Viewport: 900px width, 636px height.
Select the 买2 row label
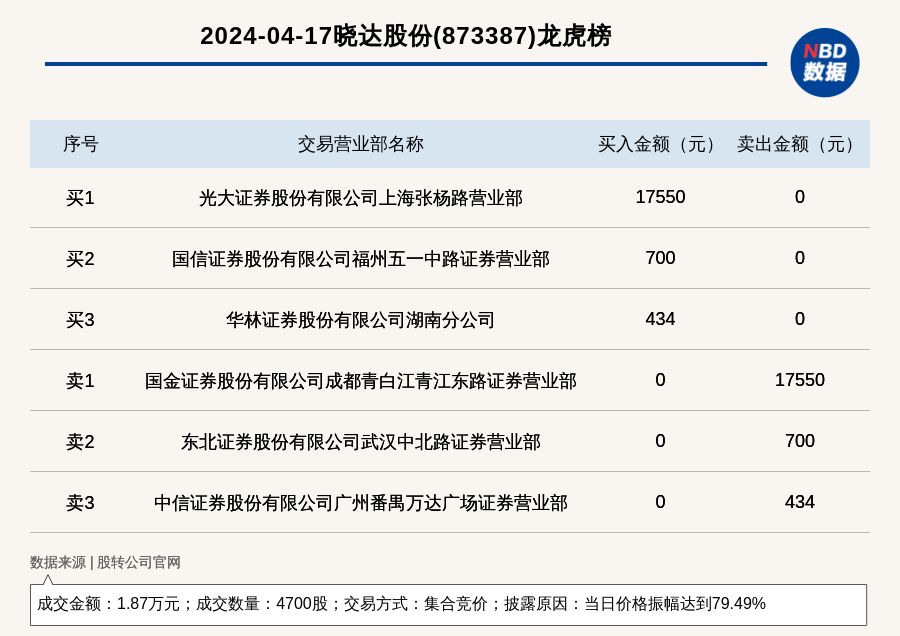[x=80, y=259]
